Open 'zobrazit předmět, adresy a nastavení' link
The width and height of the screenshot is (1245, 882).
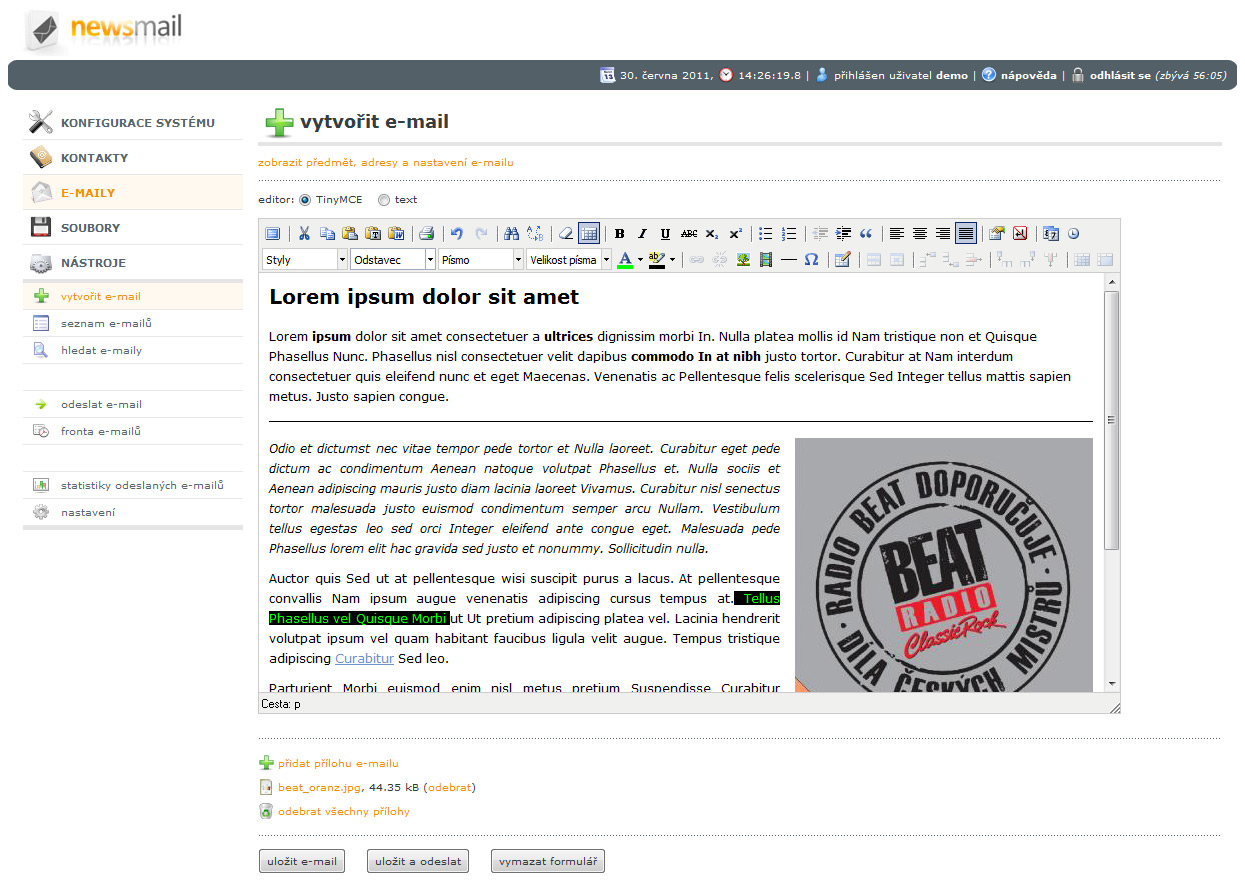[x=386, y=162]
